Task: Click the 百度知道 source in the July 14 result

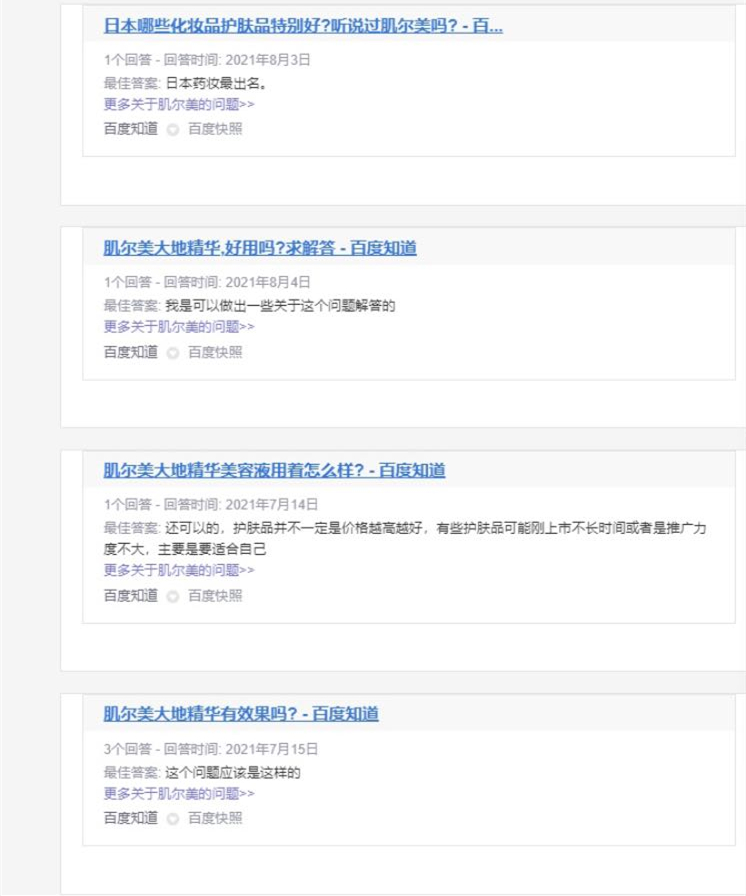Action: [x=131, y=596]
